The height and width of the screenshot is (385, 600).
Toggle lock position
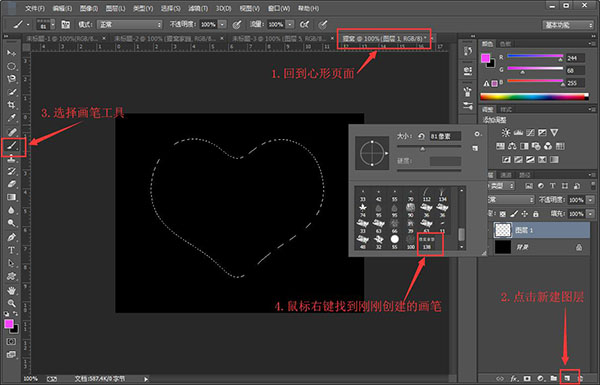tap(525, 214)
